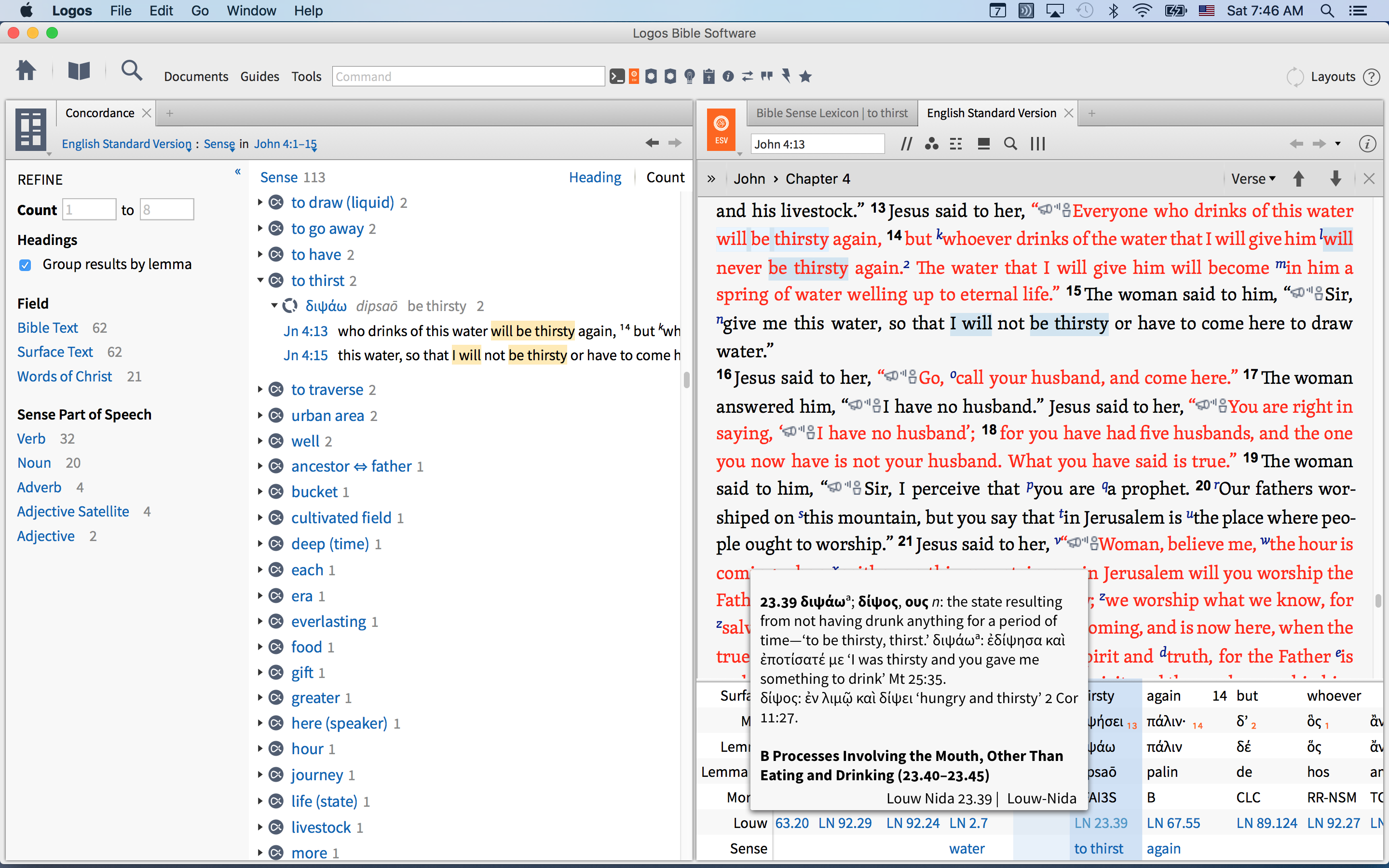Open the Tools menu
The image size is (1389, 868).
coord(306,76)
